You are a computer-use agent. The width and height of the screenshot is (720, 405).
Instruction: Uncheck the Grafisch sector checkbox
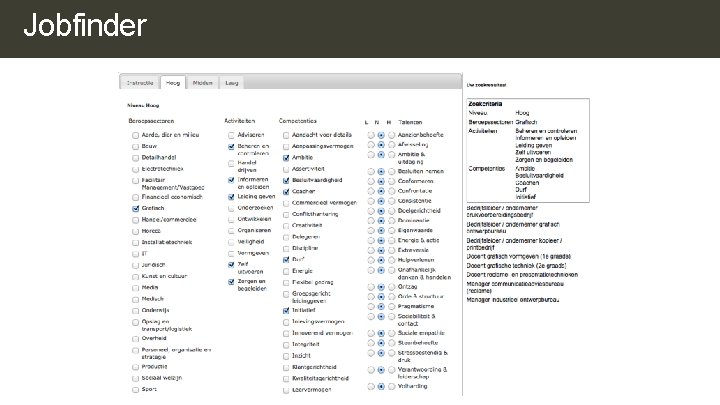[135, 208]
